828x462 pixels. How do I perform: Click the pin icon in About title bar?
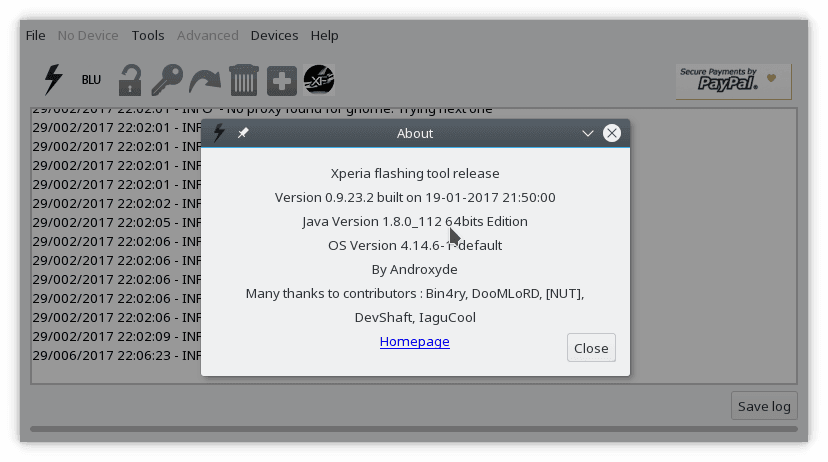click(x=243, y=133)
